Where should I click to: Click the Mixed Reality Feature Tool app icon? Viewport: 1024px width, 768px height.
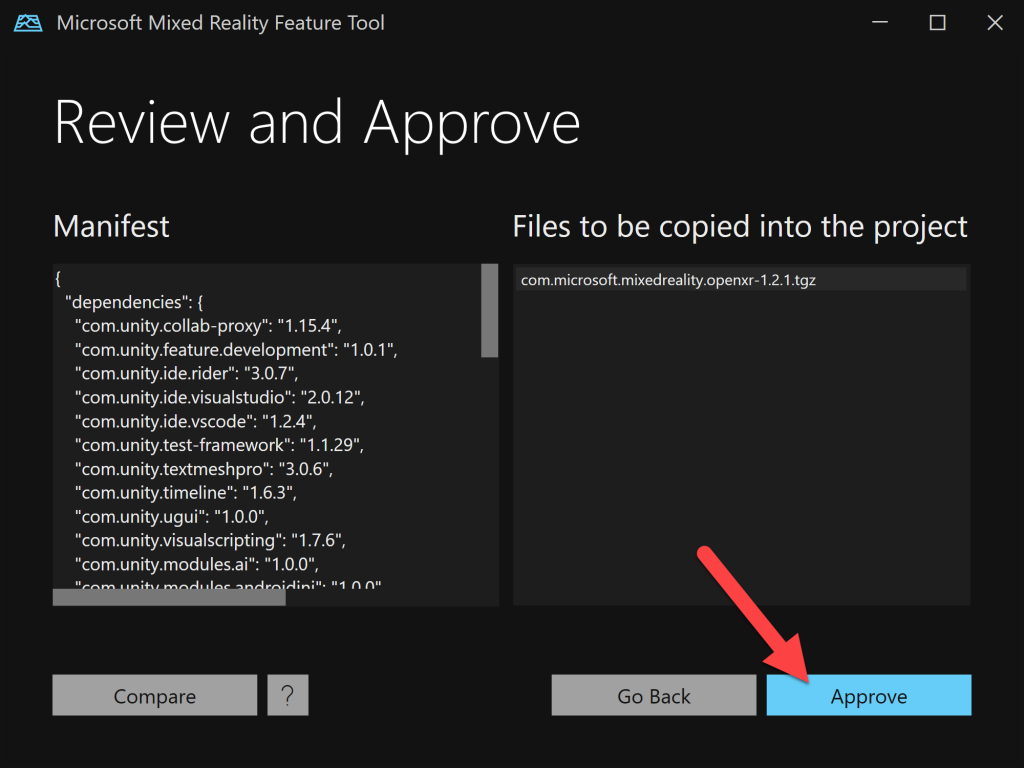pos(28,23)
